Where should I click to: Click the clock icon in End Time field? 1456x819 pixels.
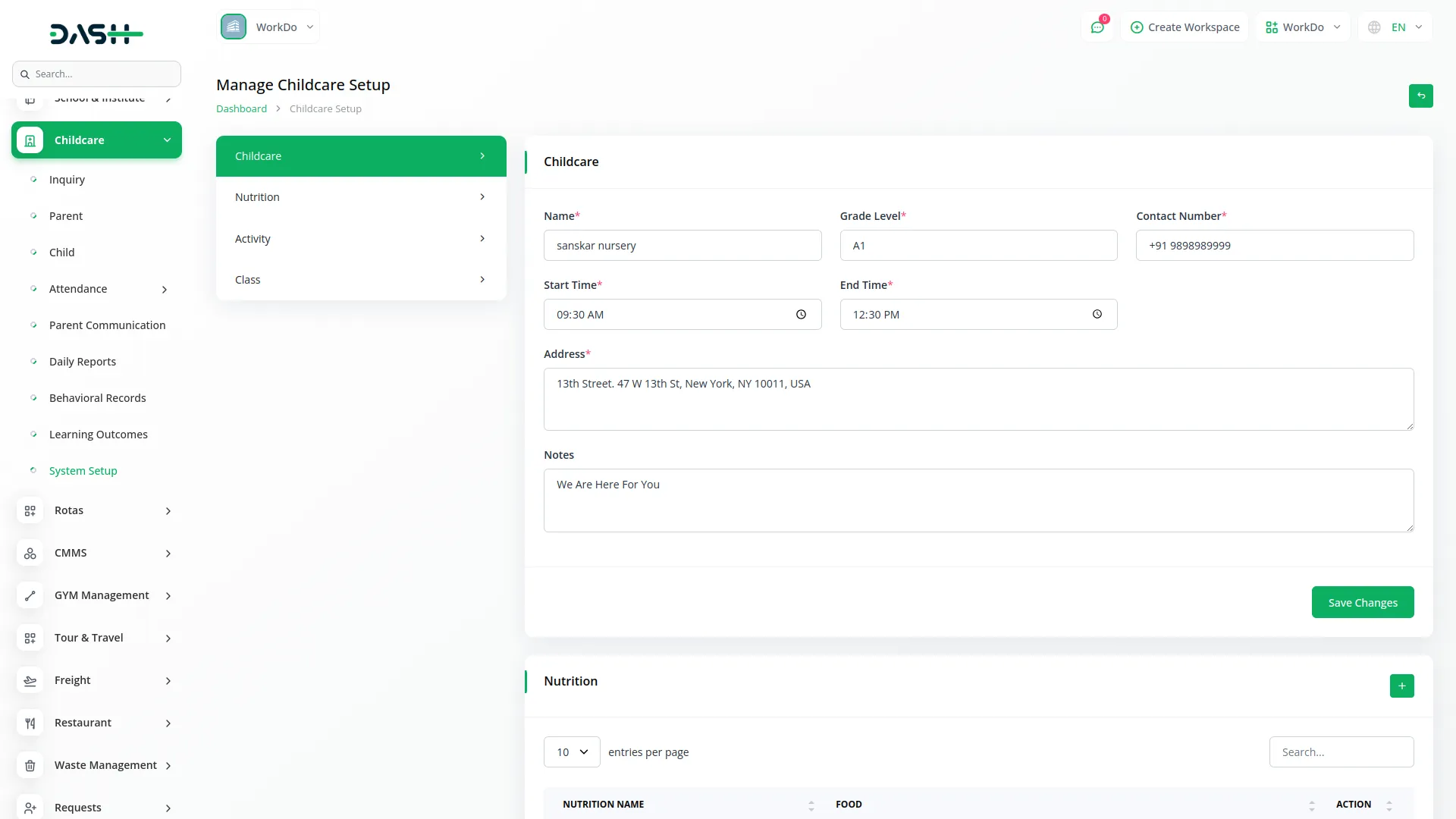point(1097,315)
